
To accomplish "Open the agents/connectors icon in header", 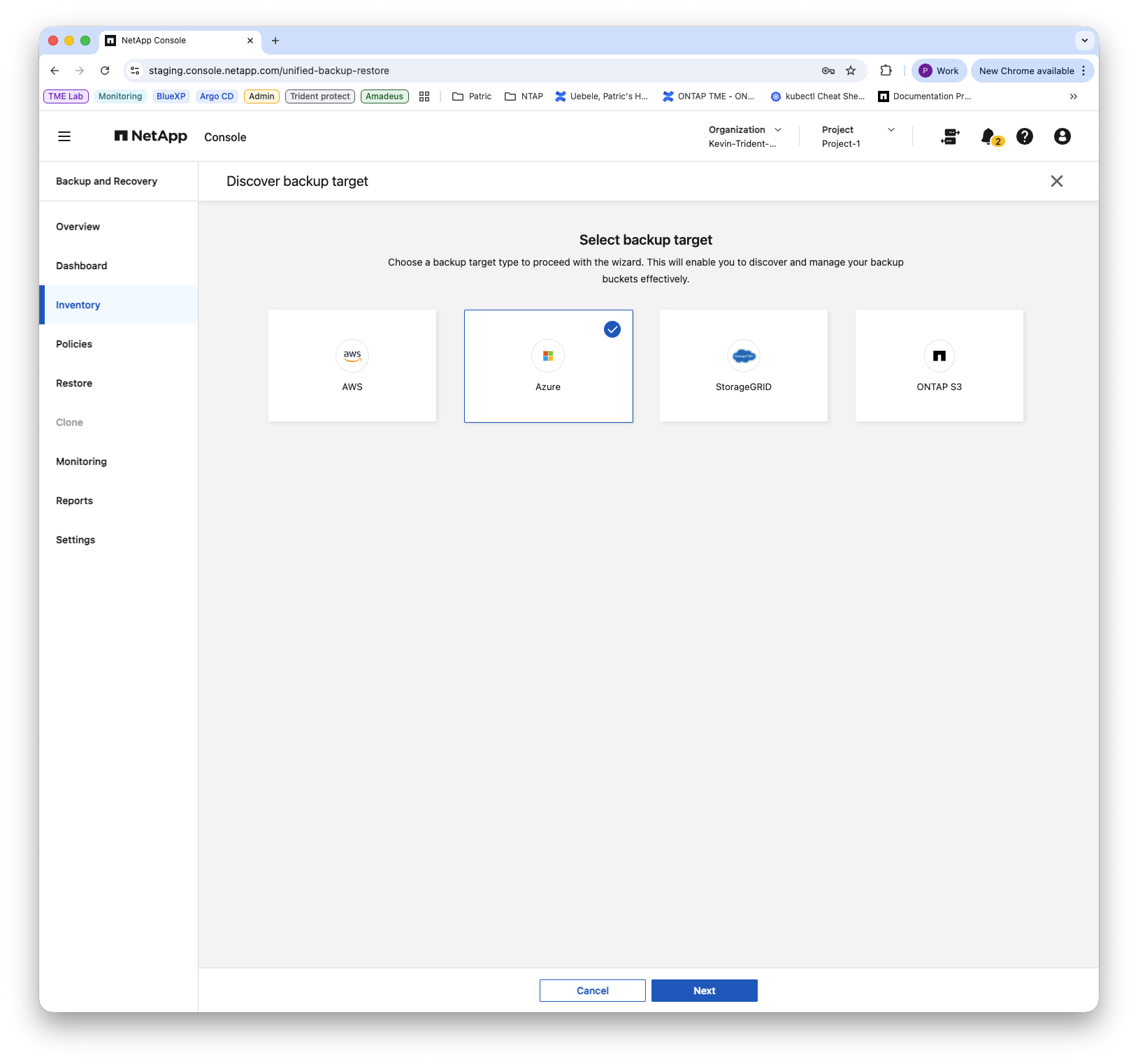I will point(950,136).
